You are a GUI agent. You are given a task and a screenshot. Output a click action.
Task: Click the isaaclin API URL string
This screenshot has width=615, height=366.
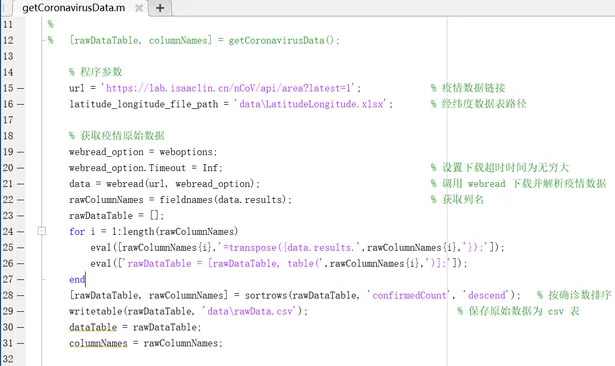pos(229,88)
